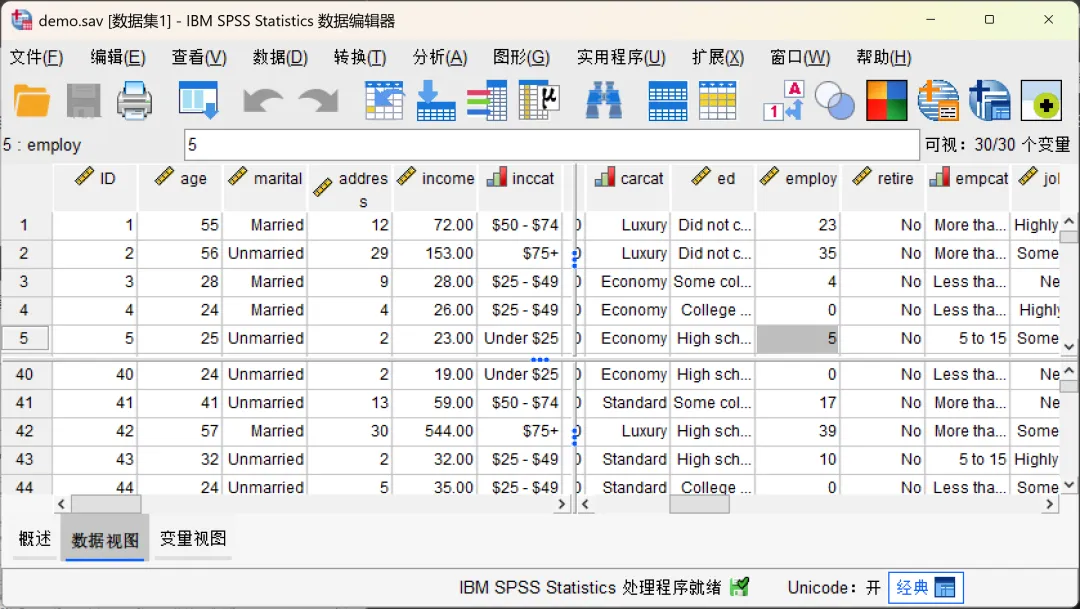Click the Redo arrow
The width and height of the screenshot is (1080, 609).
[318, 101]
